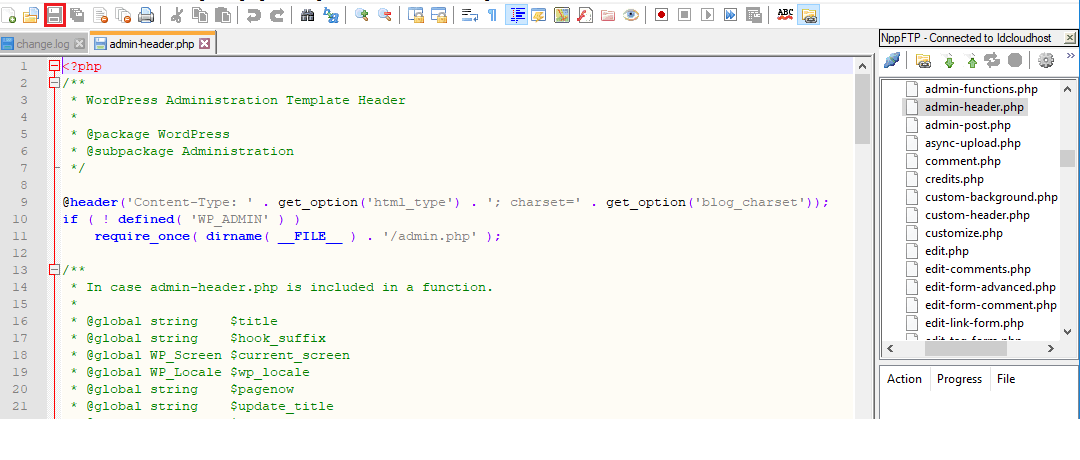
Task: Click the Close All toolbar icon
Action: tap(123, 14)
